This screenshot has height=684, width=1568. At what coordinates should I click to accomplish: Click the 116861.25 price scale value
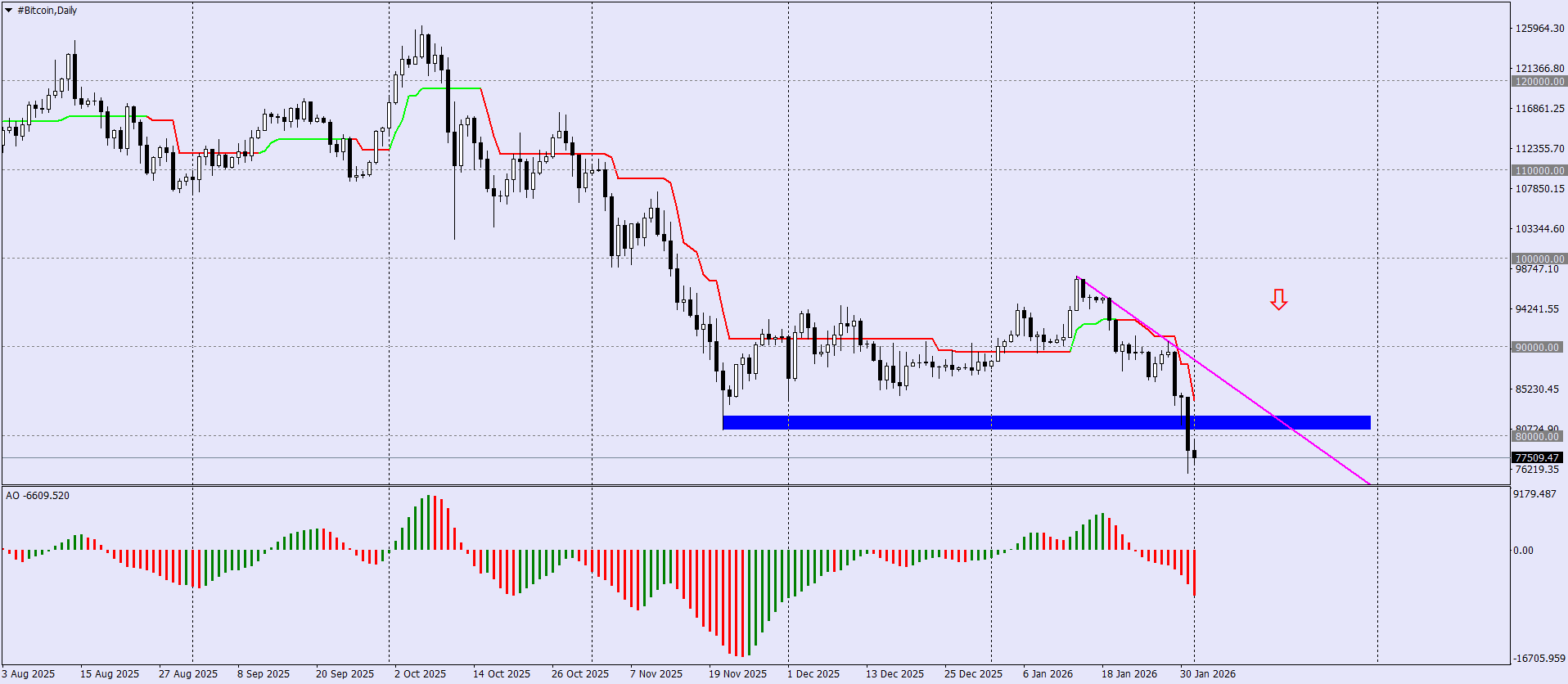[1539, 108]
